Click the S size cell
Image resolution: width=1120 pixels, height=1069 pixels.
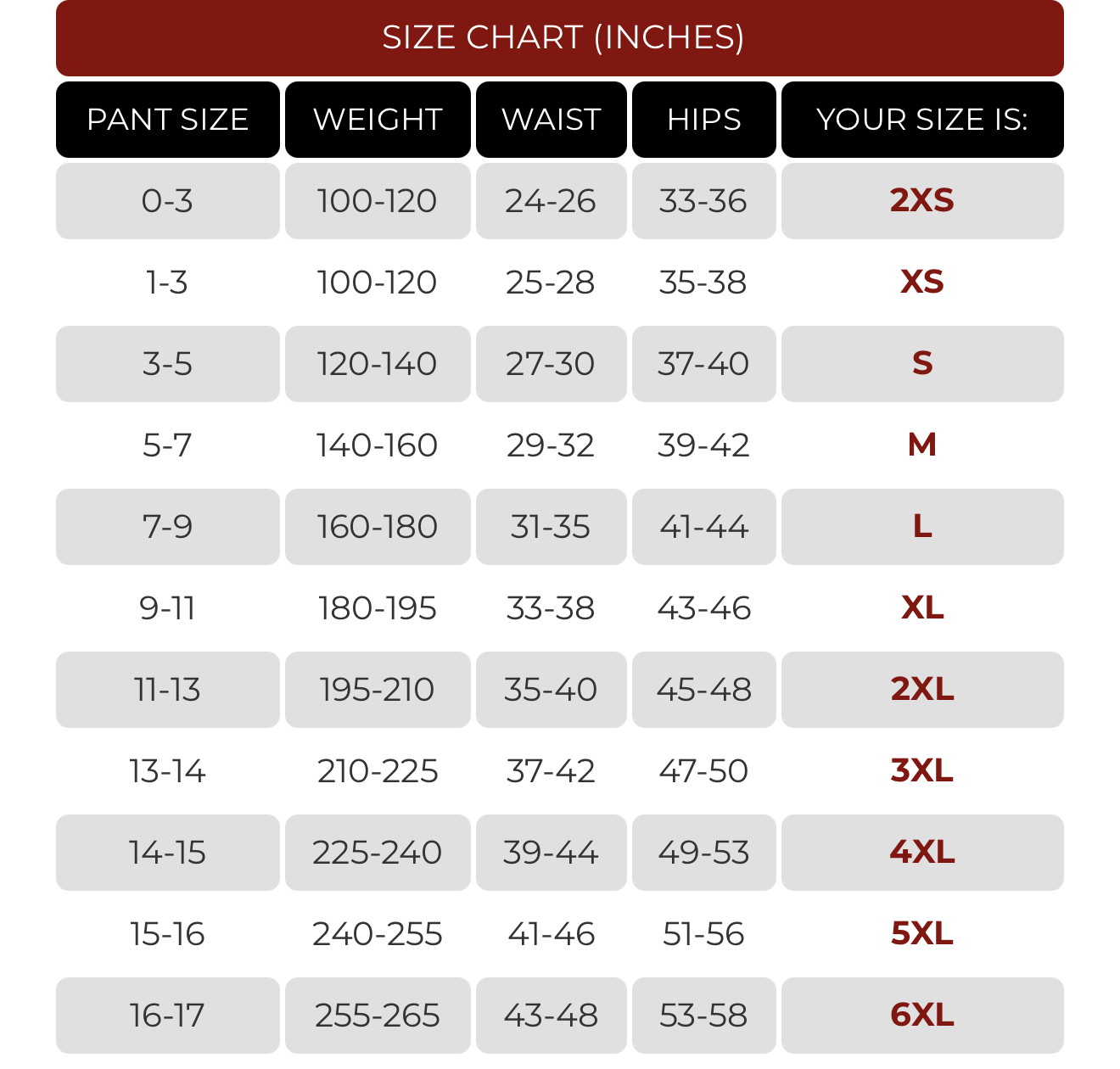point(922,364)
